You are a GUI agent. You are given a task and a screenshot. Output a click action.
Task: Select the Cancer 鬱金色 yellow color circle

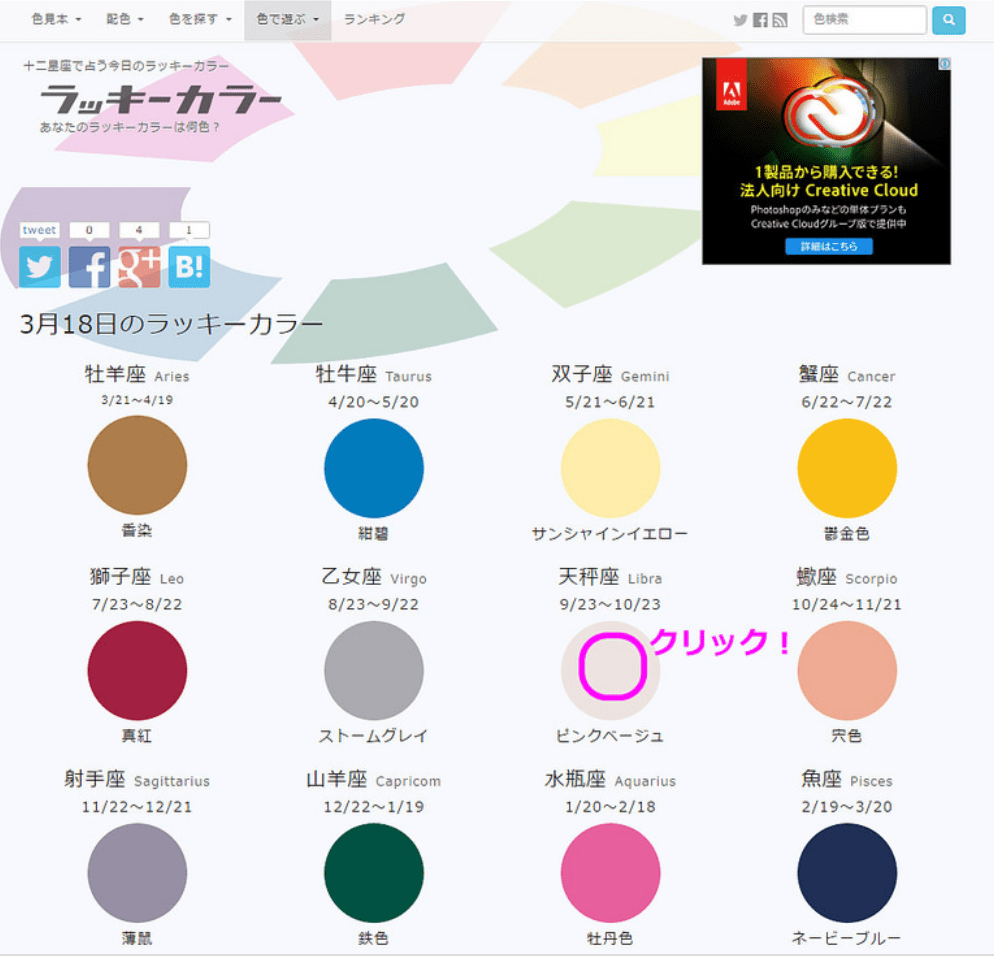tap(847, 468)
